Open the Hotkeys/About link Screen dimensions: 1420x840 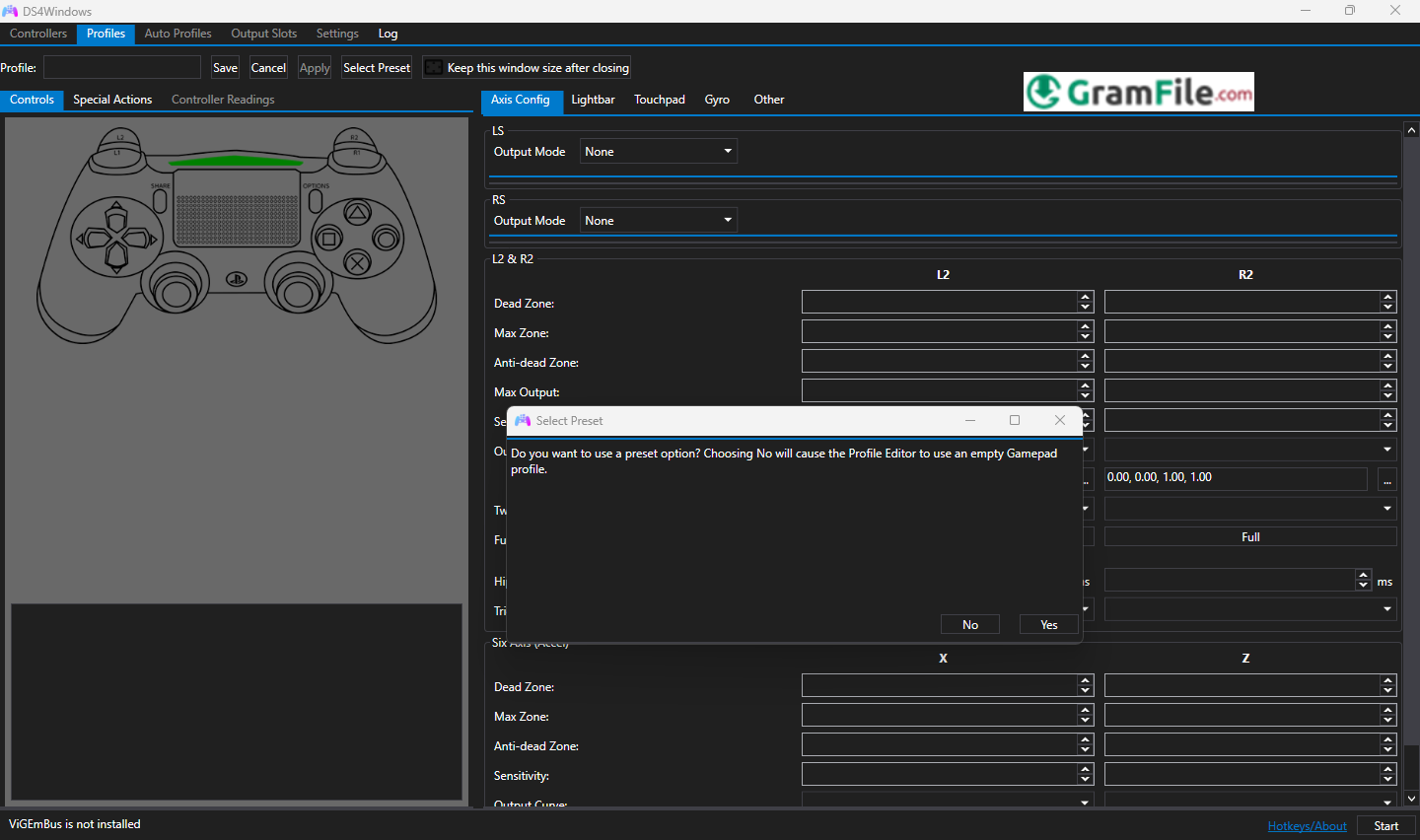coord(1307,826)
